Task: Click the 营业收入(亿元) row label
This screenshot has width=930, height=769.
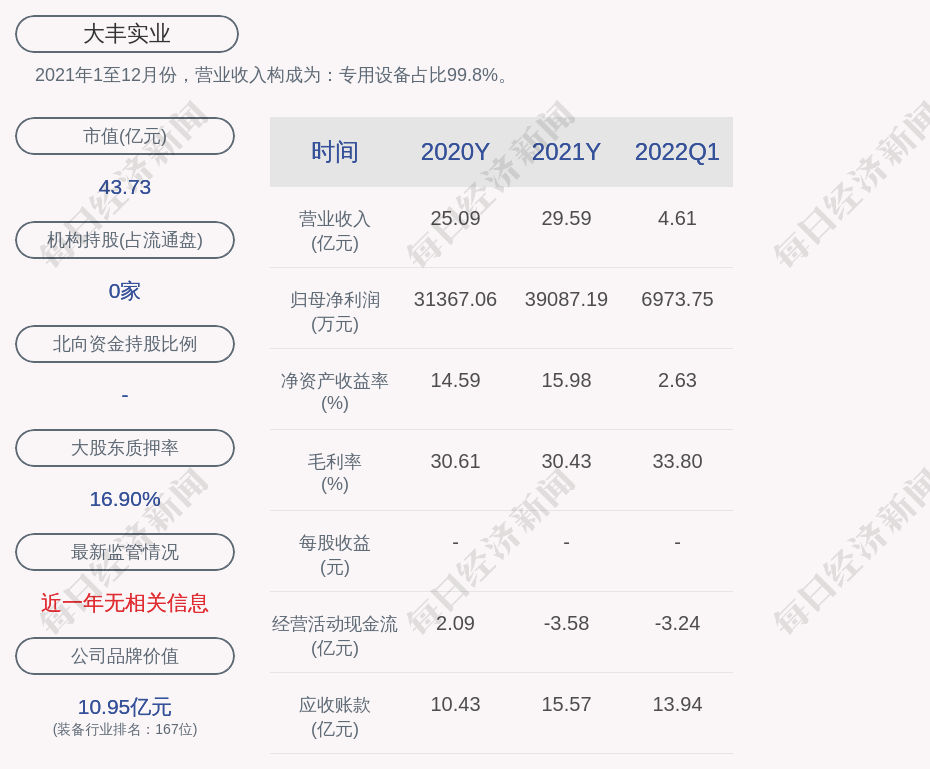Action: [x=335, y=231]
